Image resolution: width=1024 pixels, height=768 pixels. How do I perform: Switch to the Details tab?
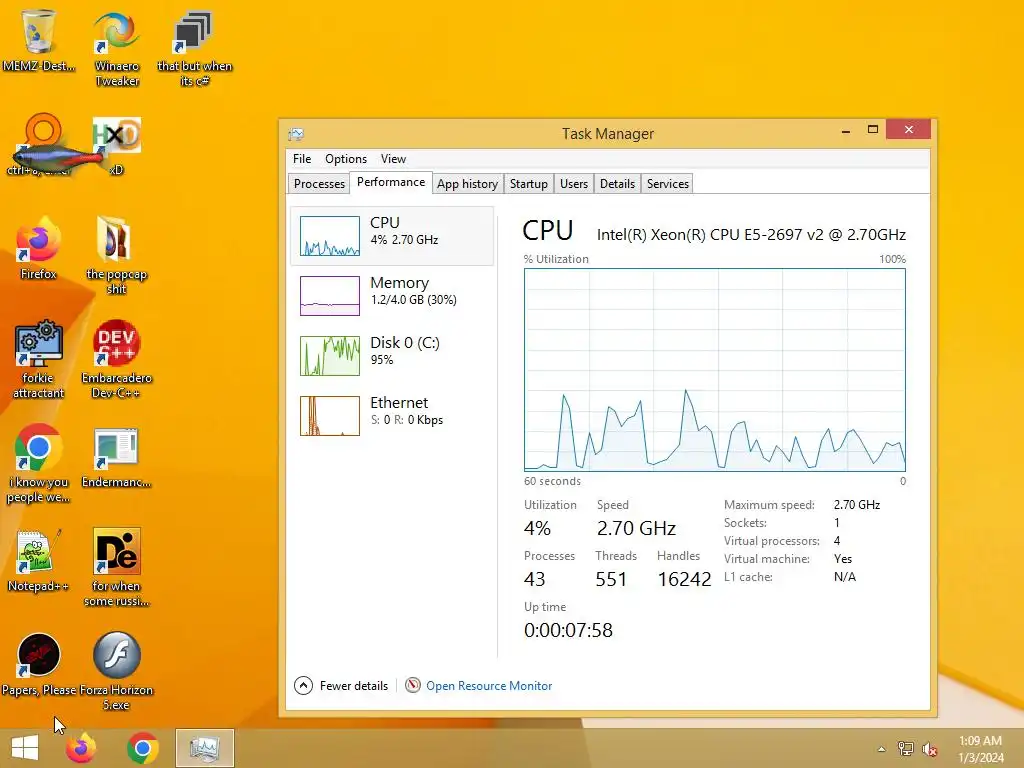click(617, 184)
